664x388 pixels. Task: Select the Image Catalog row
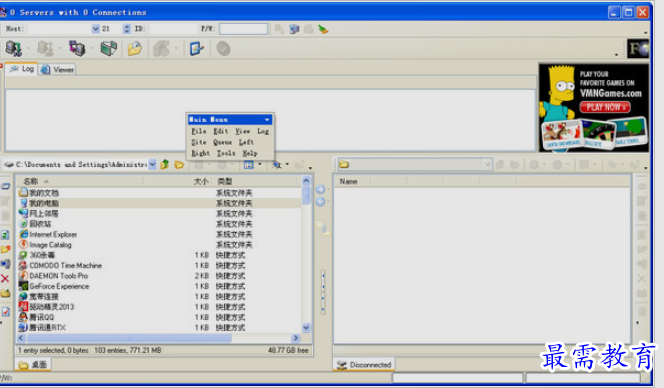[159, 245]
